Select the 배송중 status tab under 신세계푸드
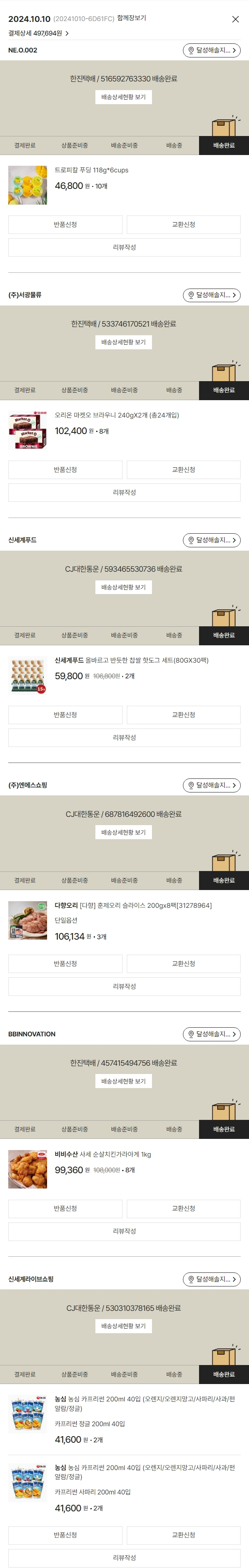The height and width of the screenshot is (1568, 249). pyautogui.click(x=174, y=635)
